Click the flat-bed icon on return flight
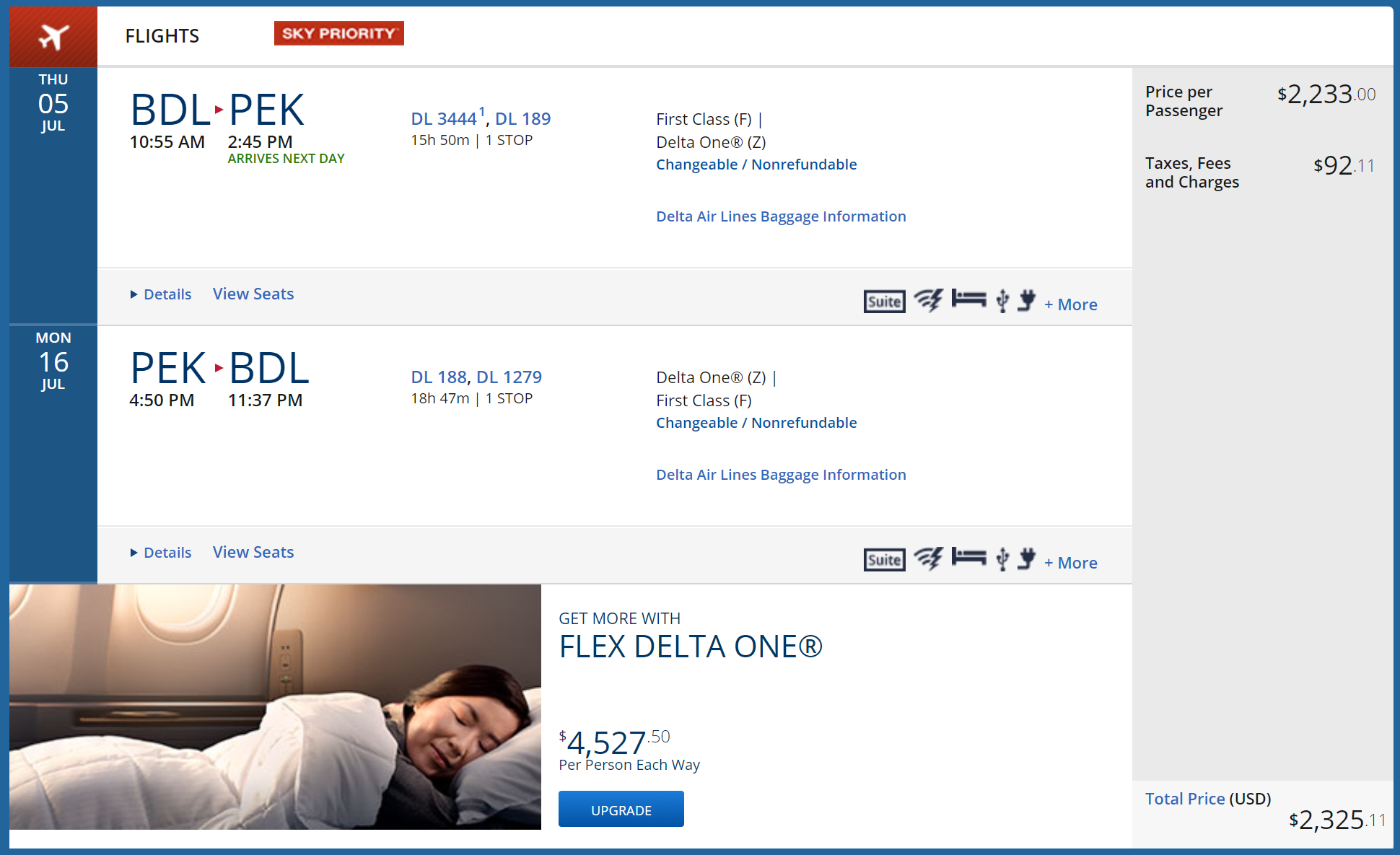This screenshot has height=855, width=1400. pyautogui.click(x=968, y=556)
